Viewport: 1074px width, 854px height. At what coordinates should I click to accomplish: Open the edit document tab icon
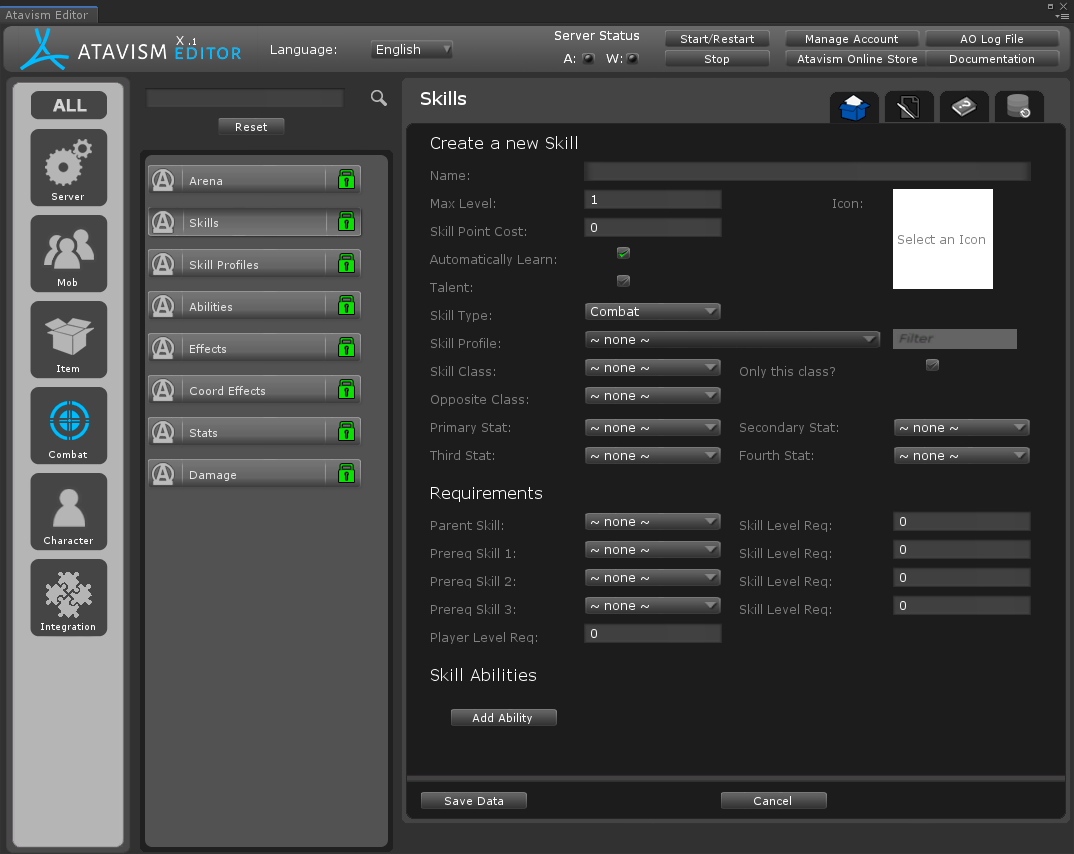[x=908, y=108]
